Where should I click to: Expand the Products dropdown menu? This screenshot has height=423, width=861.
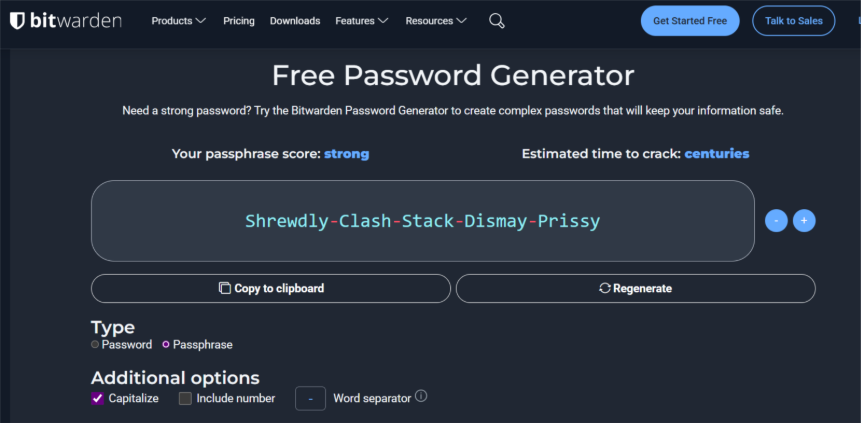coord(179,21)
